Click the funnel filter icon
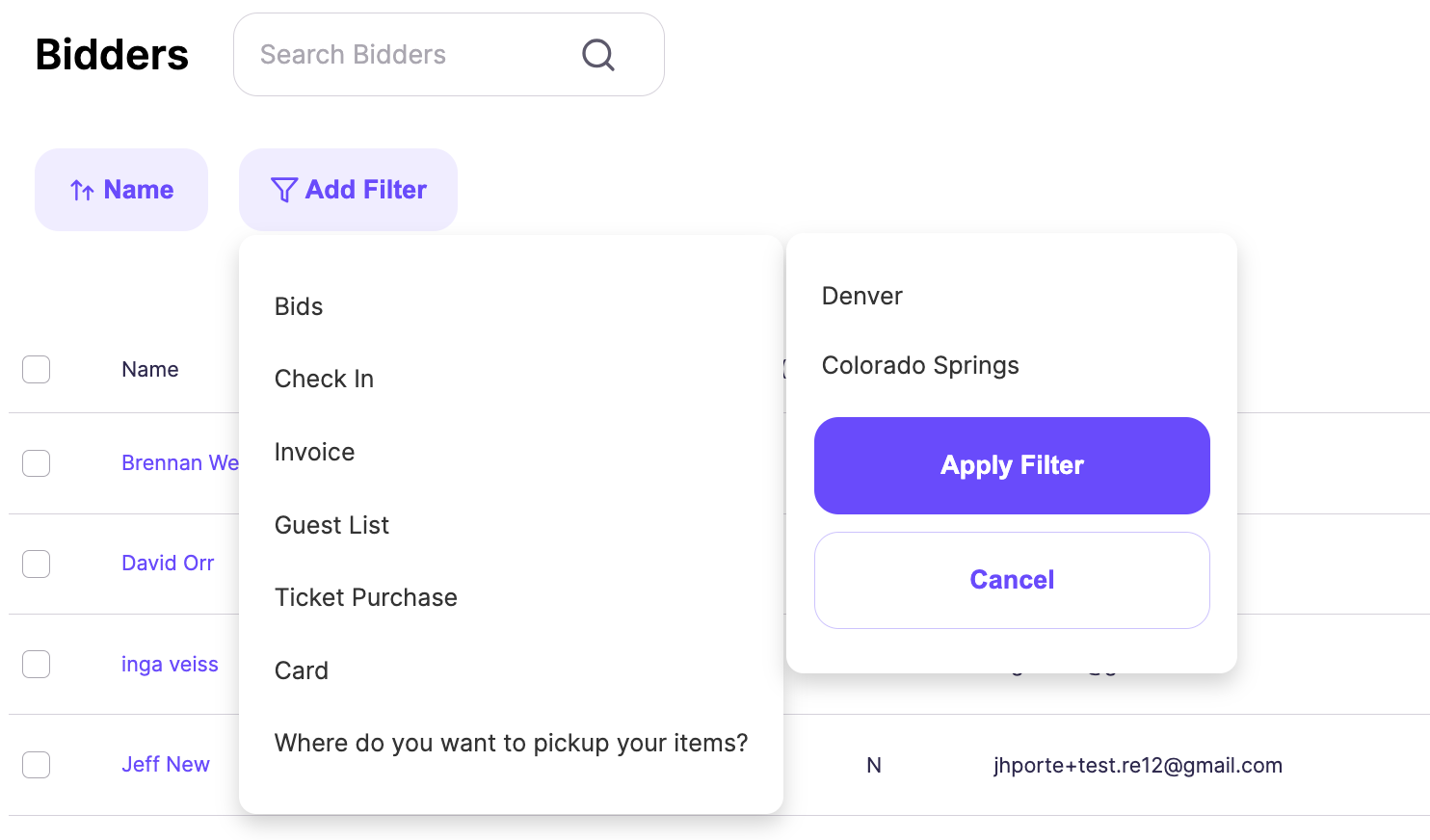The height and width of the screenshot is (840, 1430). point(284,190)
